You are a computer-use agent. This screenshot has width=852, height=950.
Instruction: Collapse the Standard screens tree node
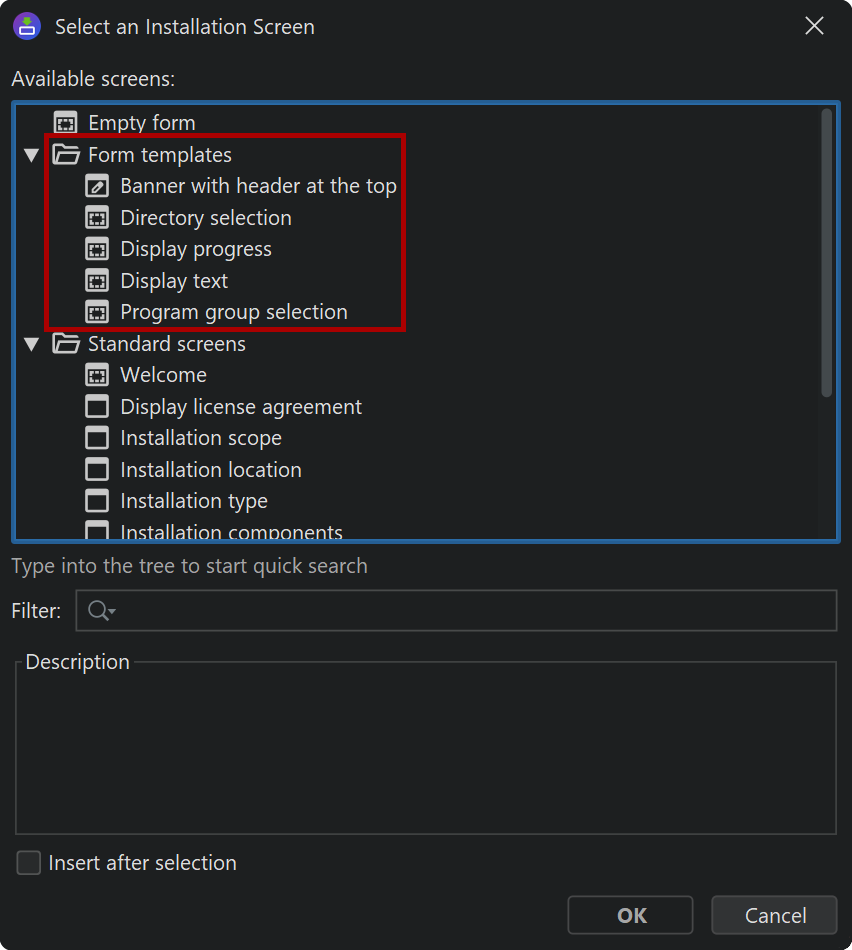click(x=32, y=344)
